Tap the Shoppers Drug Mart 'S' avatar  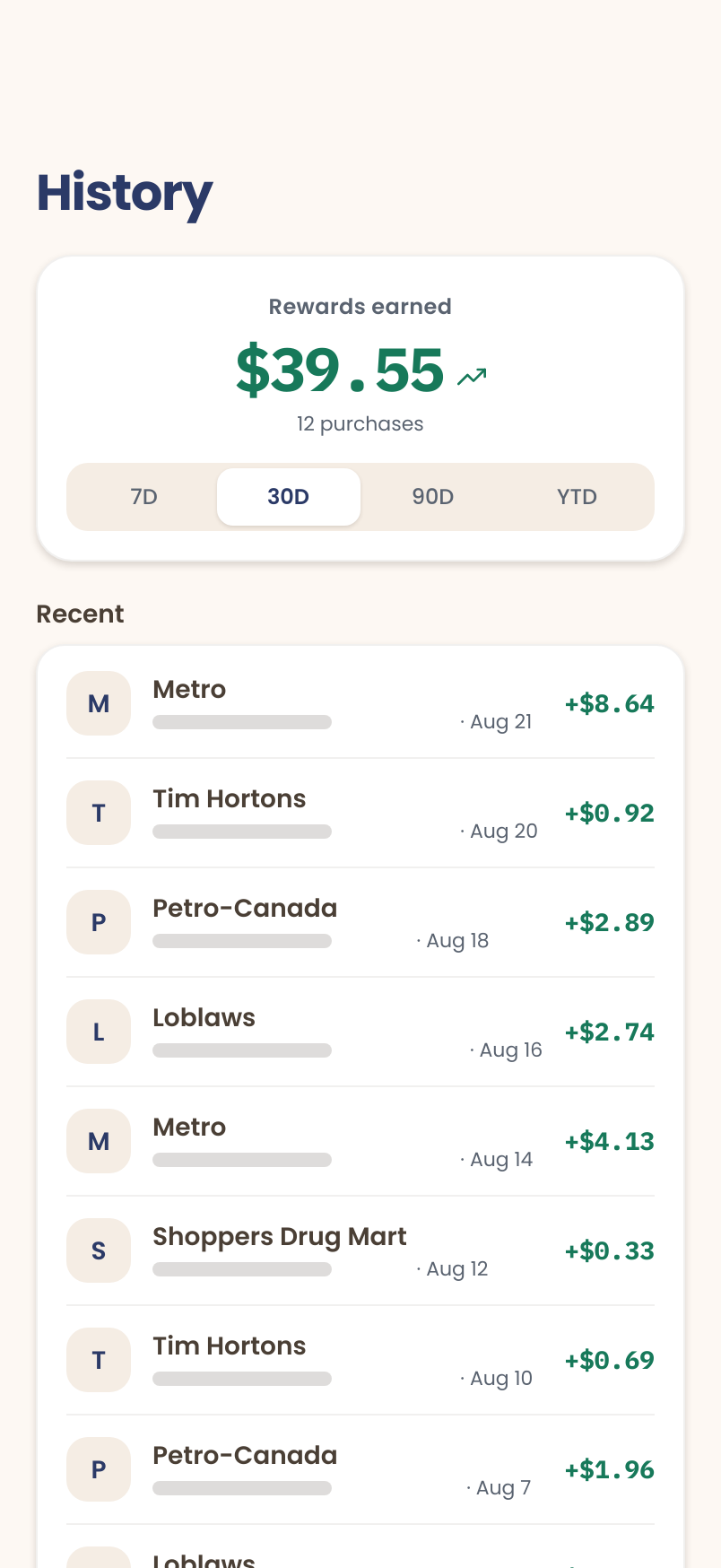click(x=99, y=1250)
